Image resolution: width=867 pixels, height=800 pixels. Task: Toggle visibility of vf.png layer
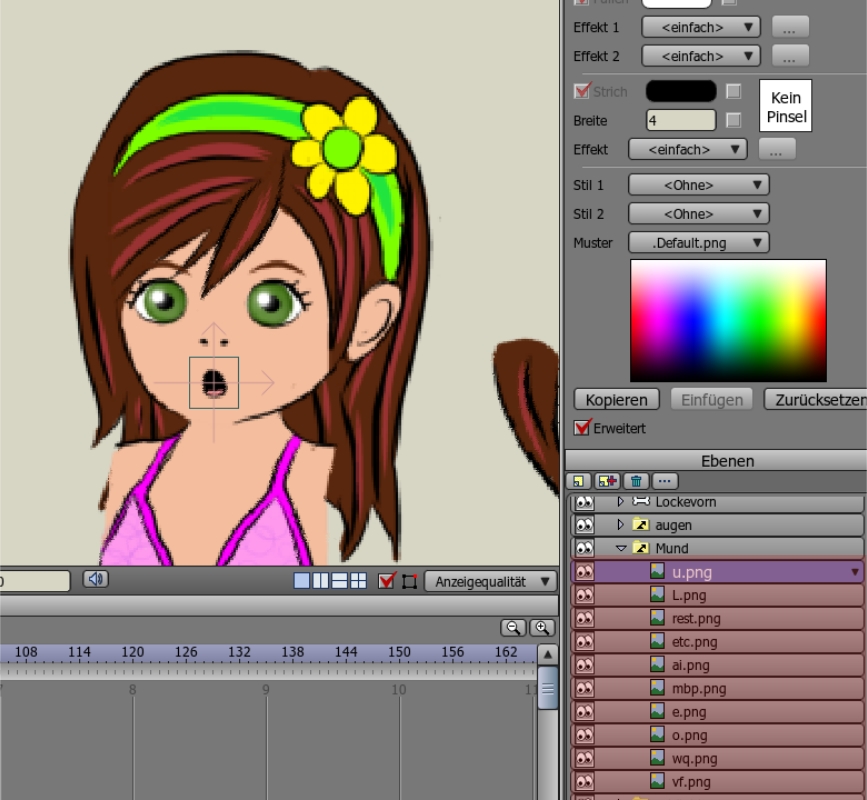[584, 781]
